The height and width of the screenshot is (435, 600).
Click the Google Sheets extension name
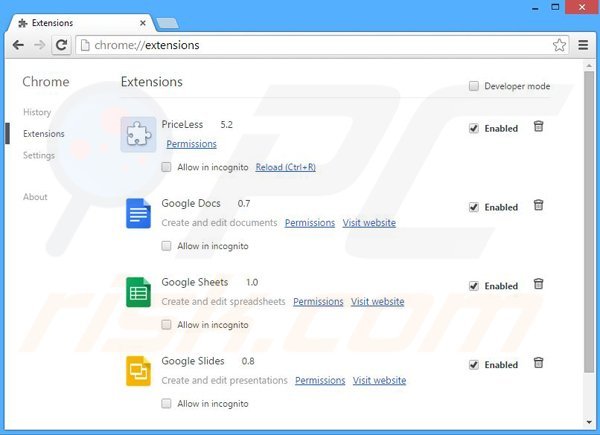[195, 282]
